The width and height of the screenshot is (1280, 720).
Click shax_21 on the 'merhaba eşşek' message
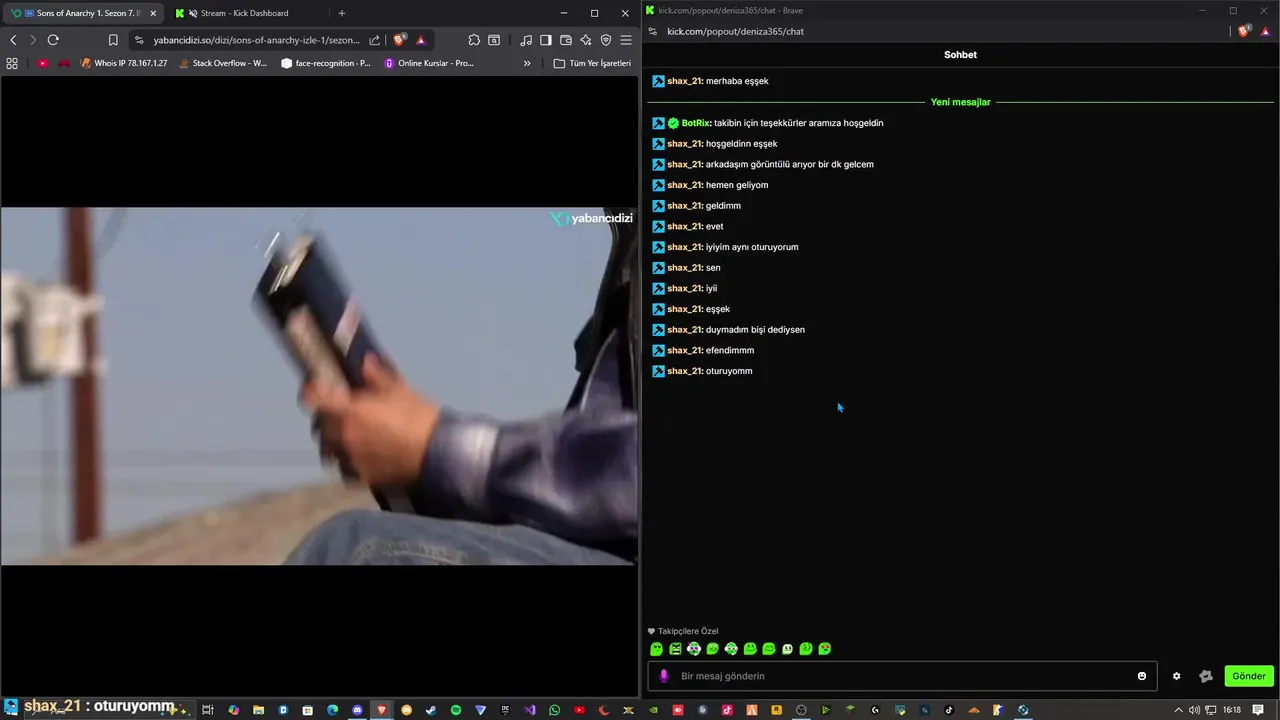(685, 81)
